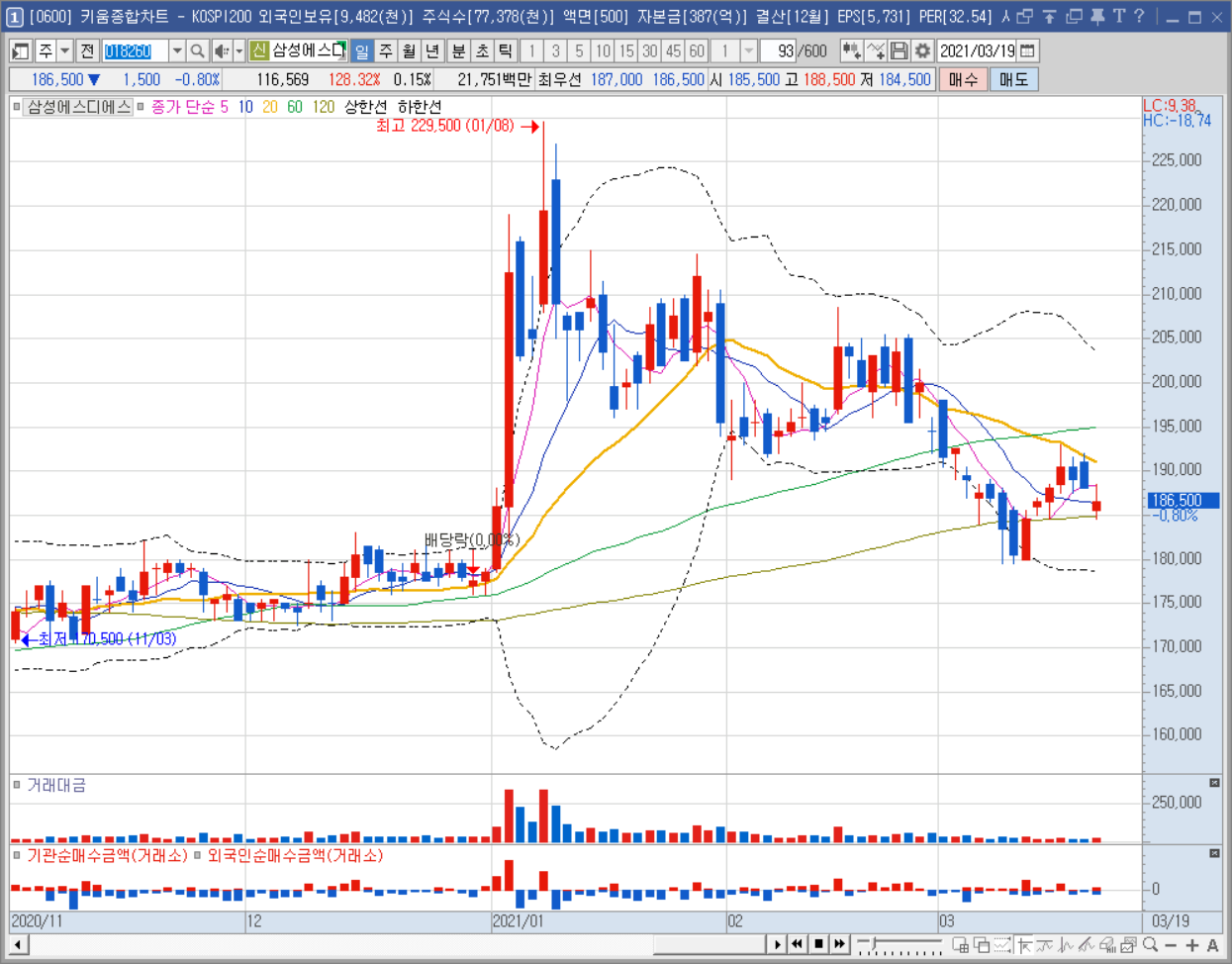1232x964 pixels.
Task: Click the stock name field 삼성에스디
Action: pyautogui.click(x=309, y=50)
